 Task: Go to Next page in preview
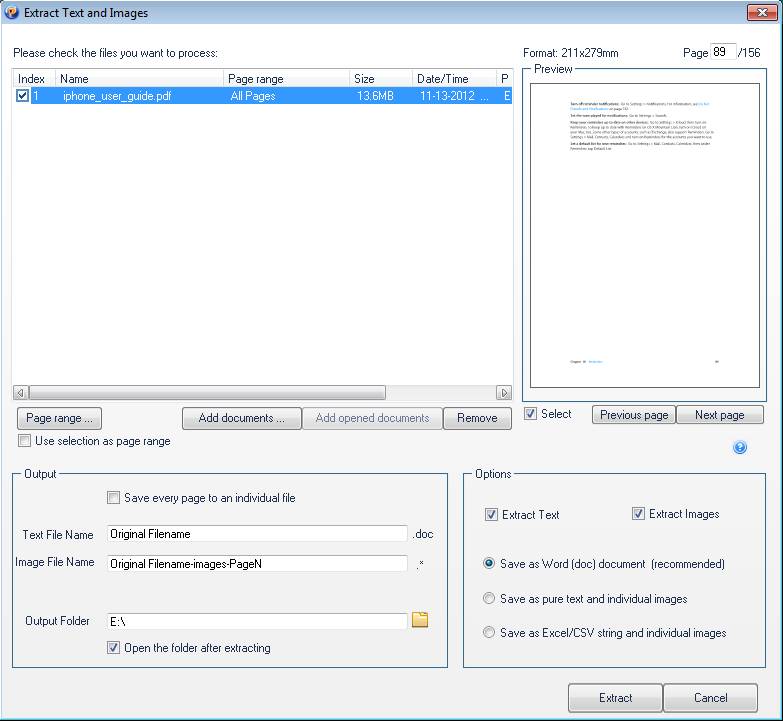[x=719, y=415]
